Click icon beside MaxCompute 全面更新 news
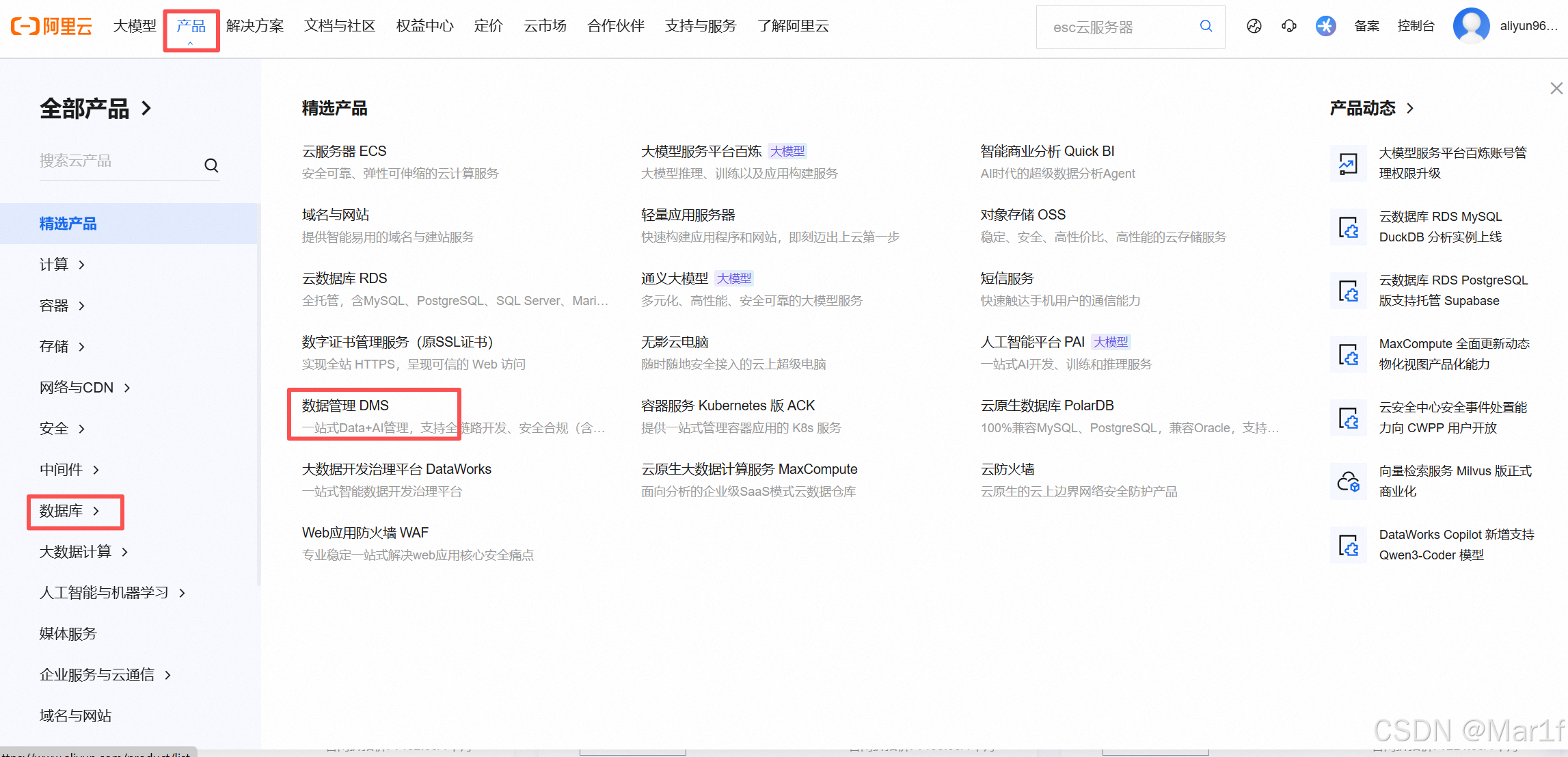The image size is (1568, 757). pos(1348,354)
